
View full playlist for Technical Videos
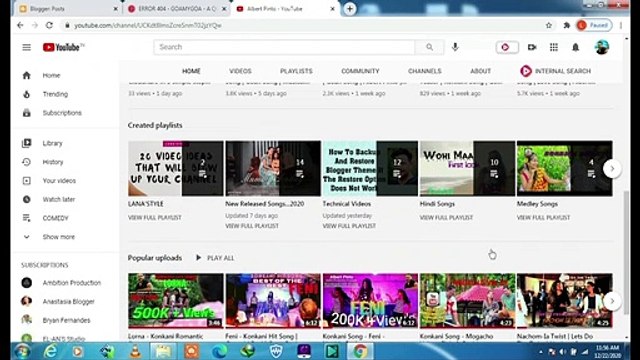(x=349, y=226)
